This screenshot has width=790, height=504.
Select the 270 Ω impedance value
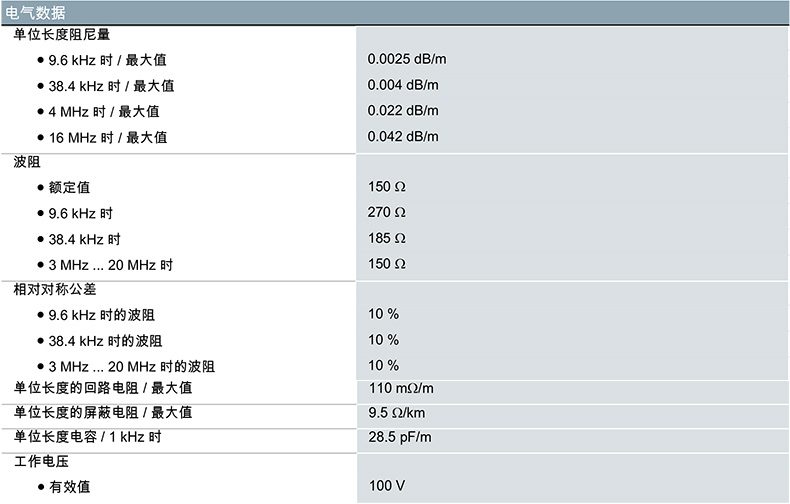(387, 213)
